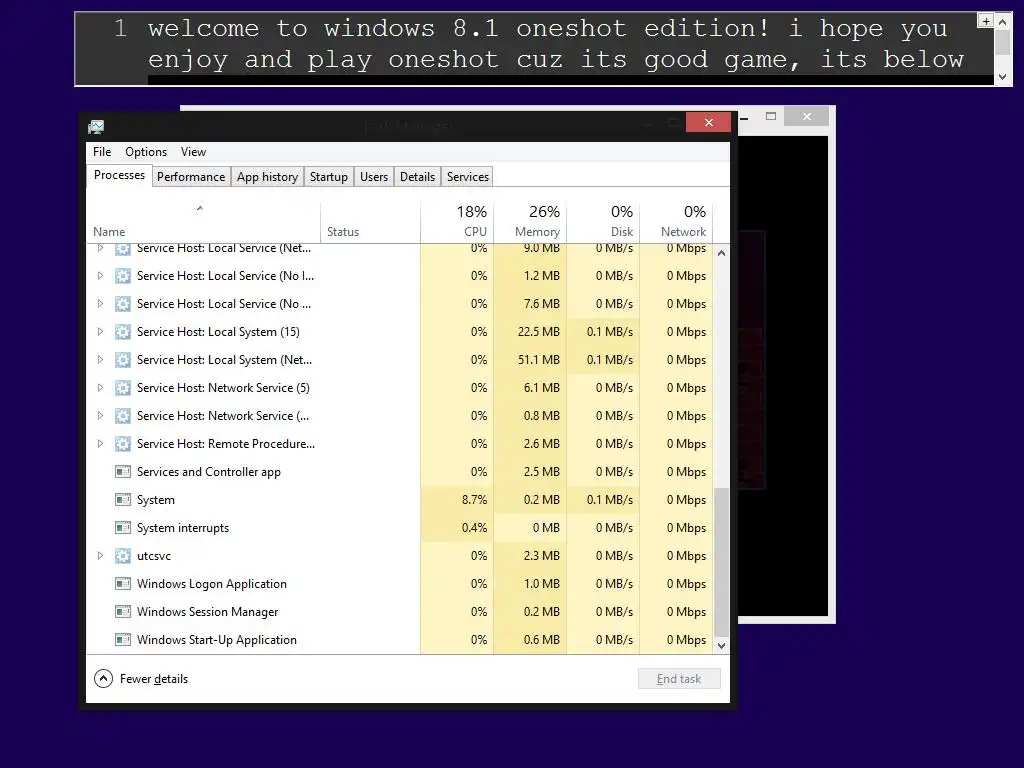This screenshot has height=768, width=1024.
Task: Select the Windows Session Manager row
Action: 400,612
